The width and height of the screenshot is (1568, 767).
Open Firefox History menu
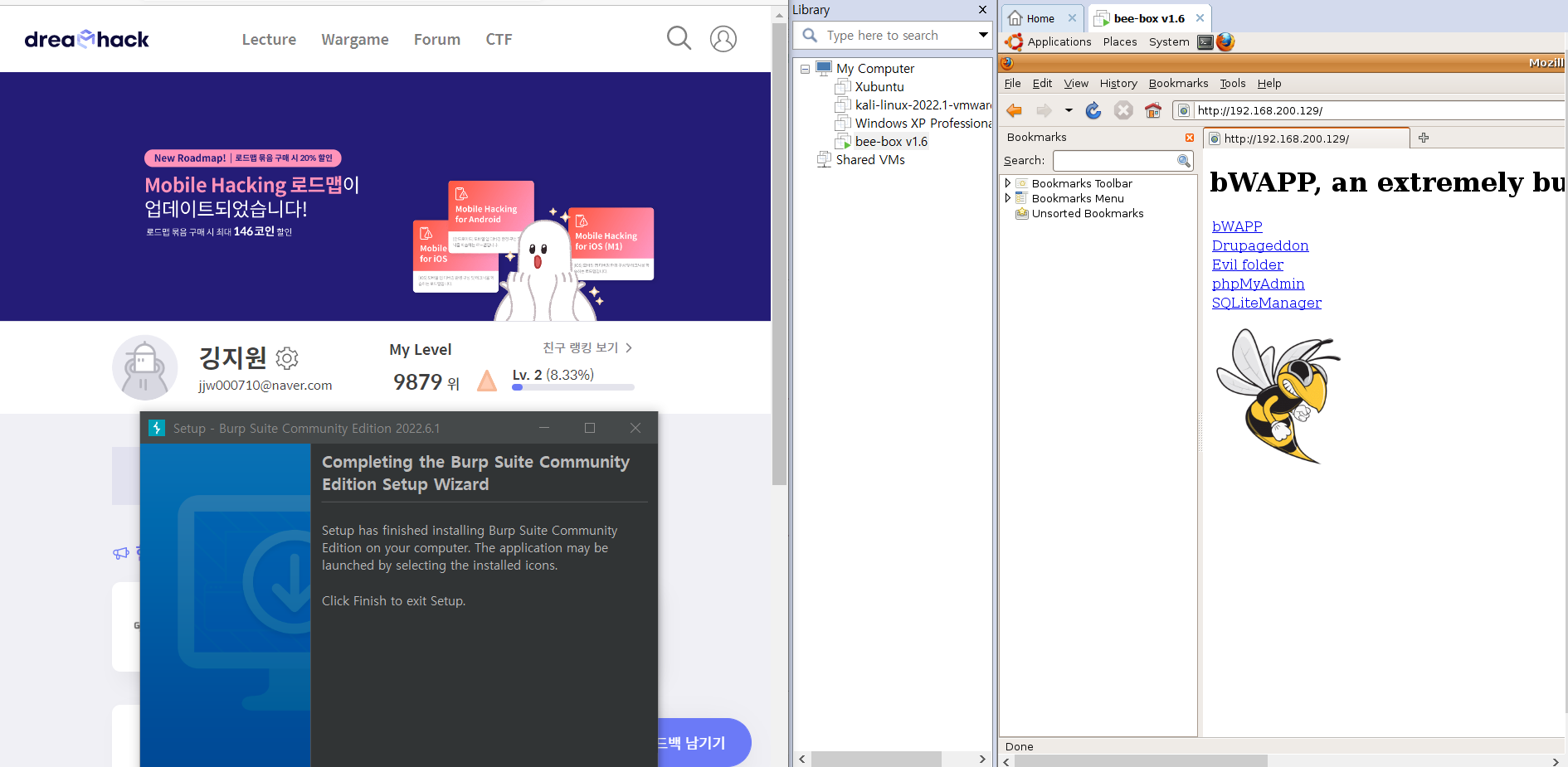1118,83
